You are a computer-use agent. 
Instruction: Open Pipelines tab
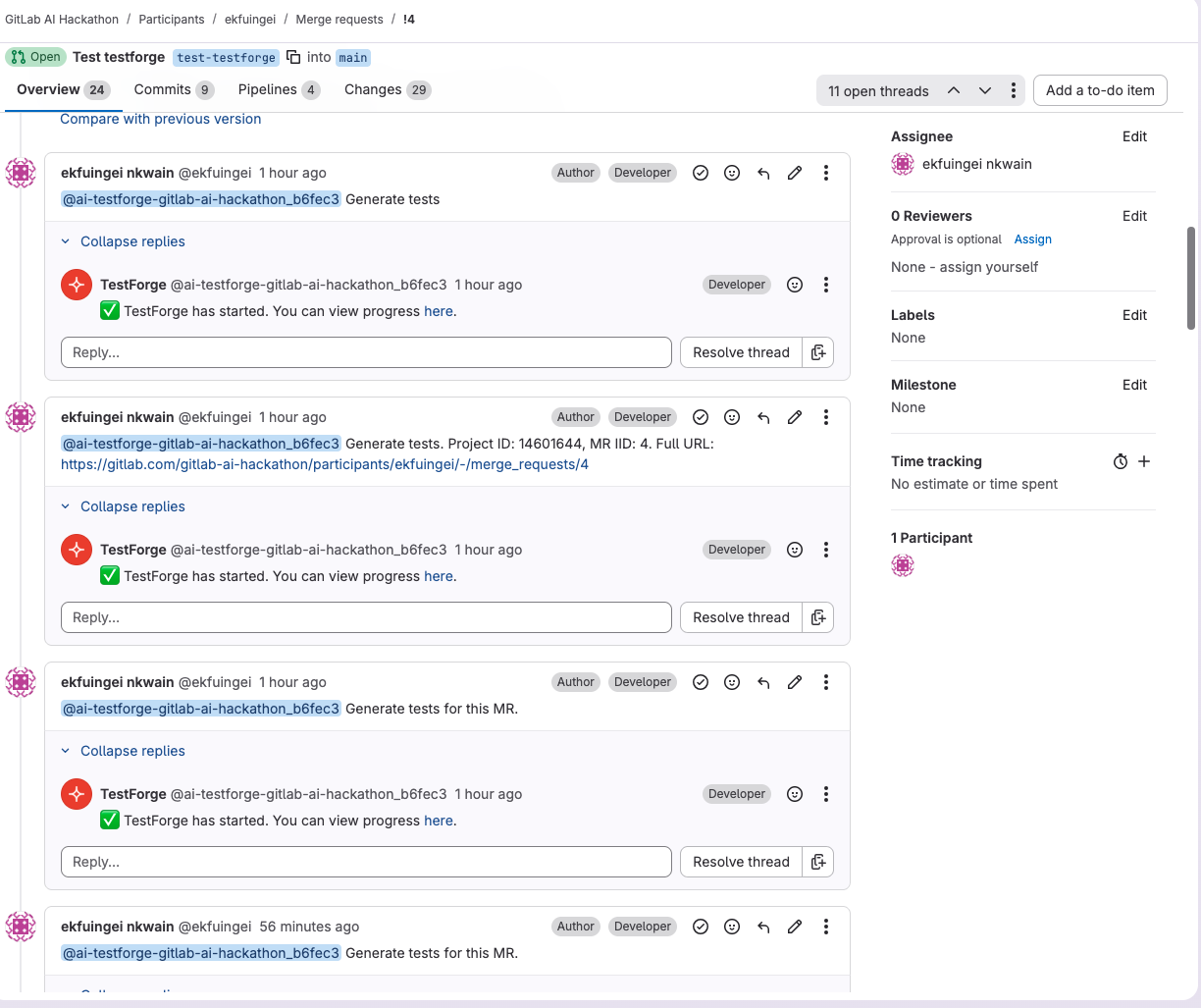pyautogui.click(x=279, y=89)
